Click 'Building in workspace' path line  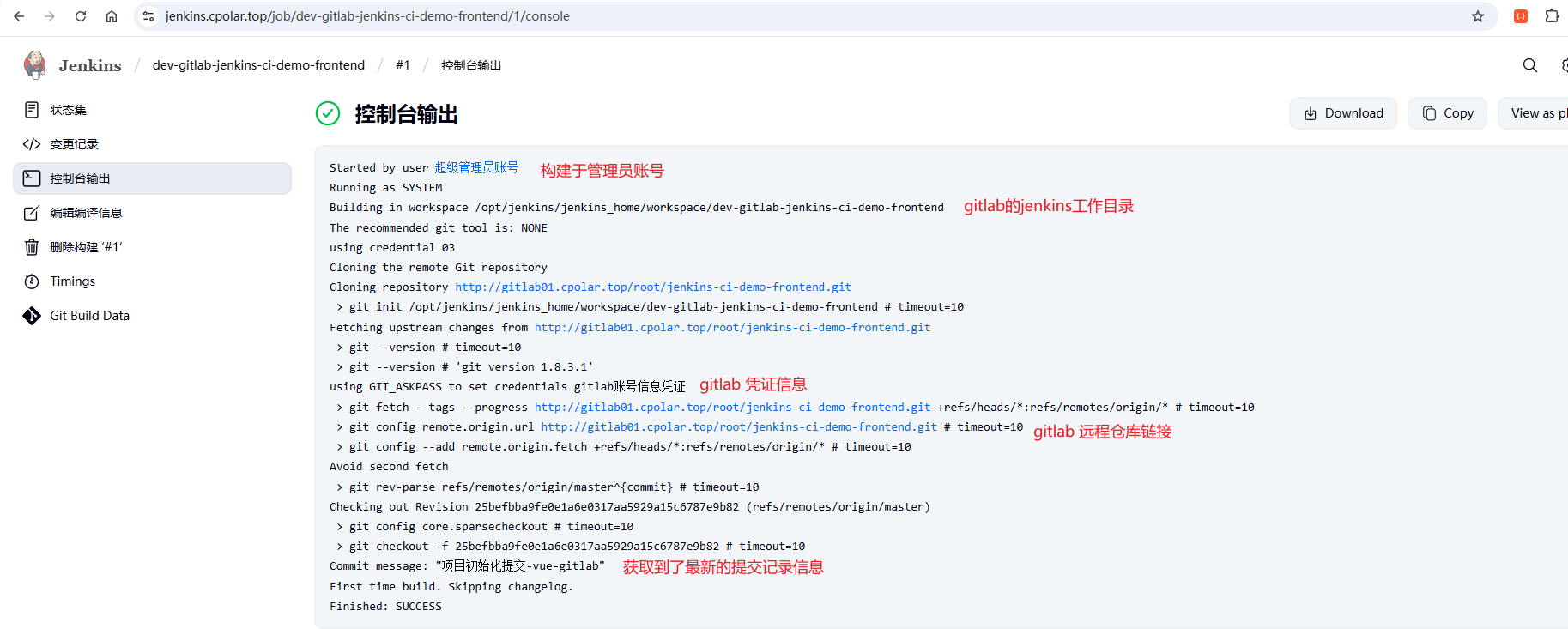[637, 208]
